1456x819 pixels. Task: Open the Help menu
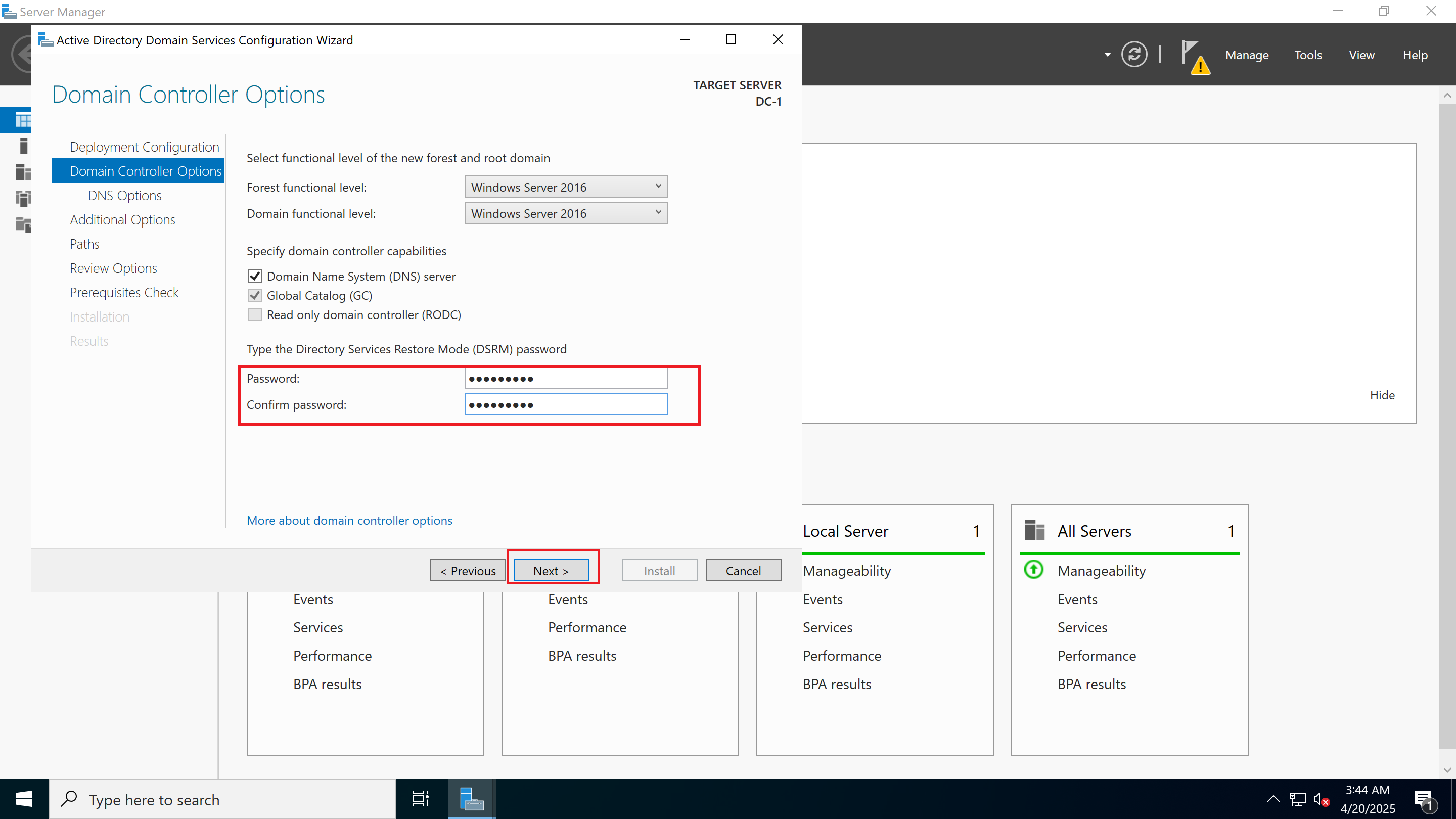coord(1415,55)
